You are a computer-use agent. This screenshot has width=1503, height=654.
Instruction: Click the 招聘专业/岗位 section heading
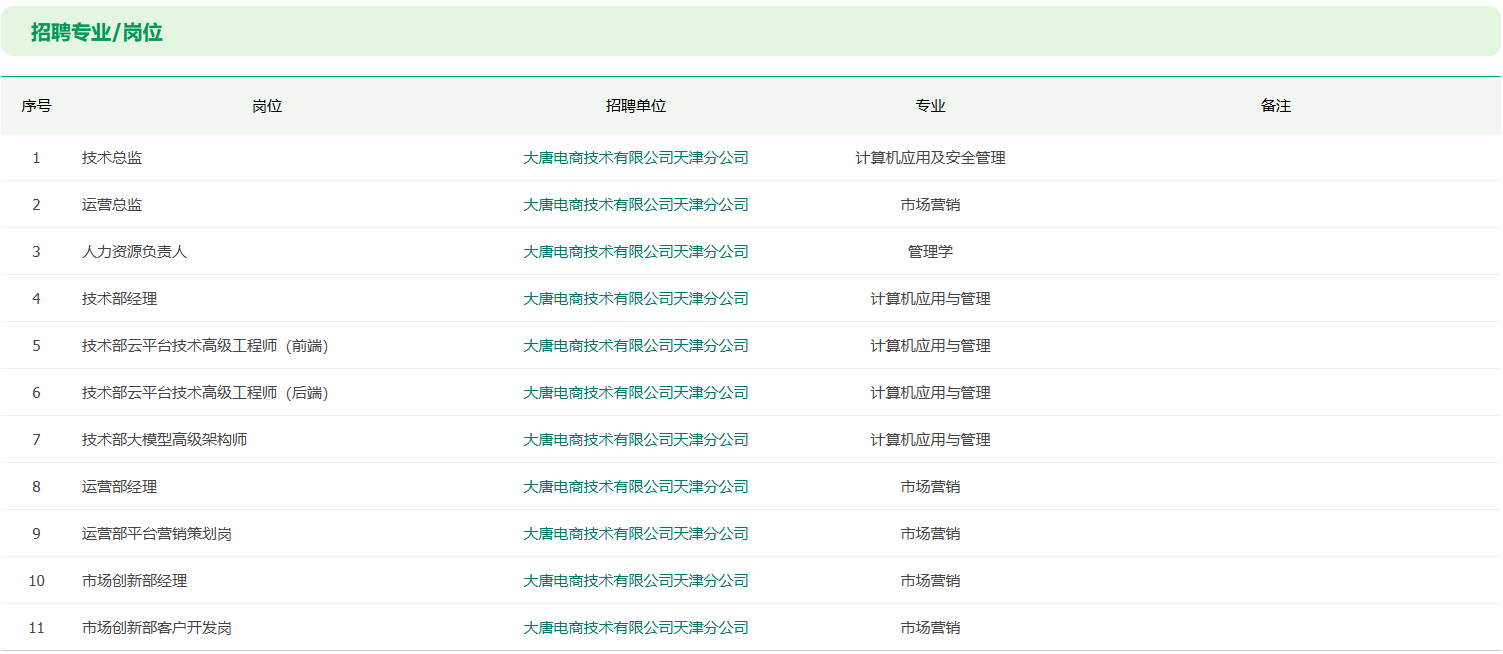(97, 32)
